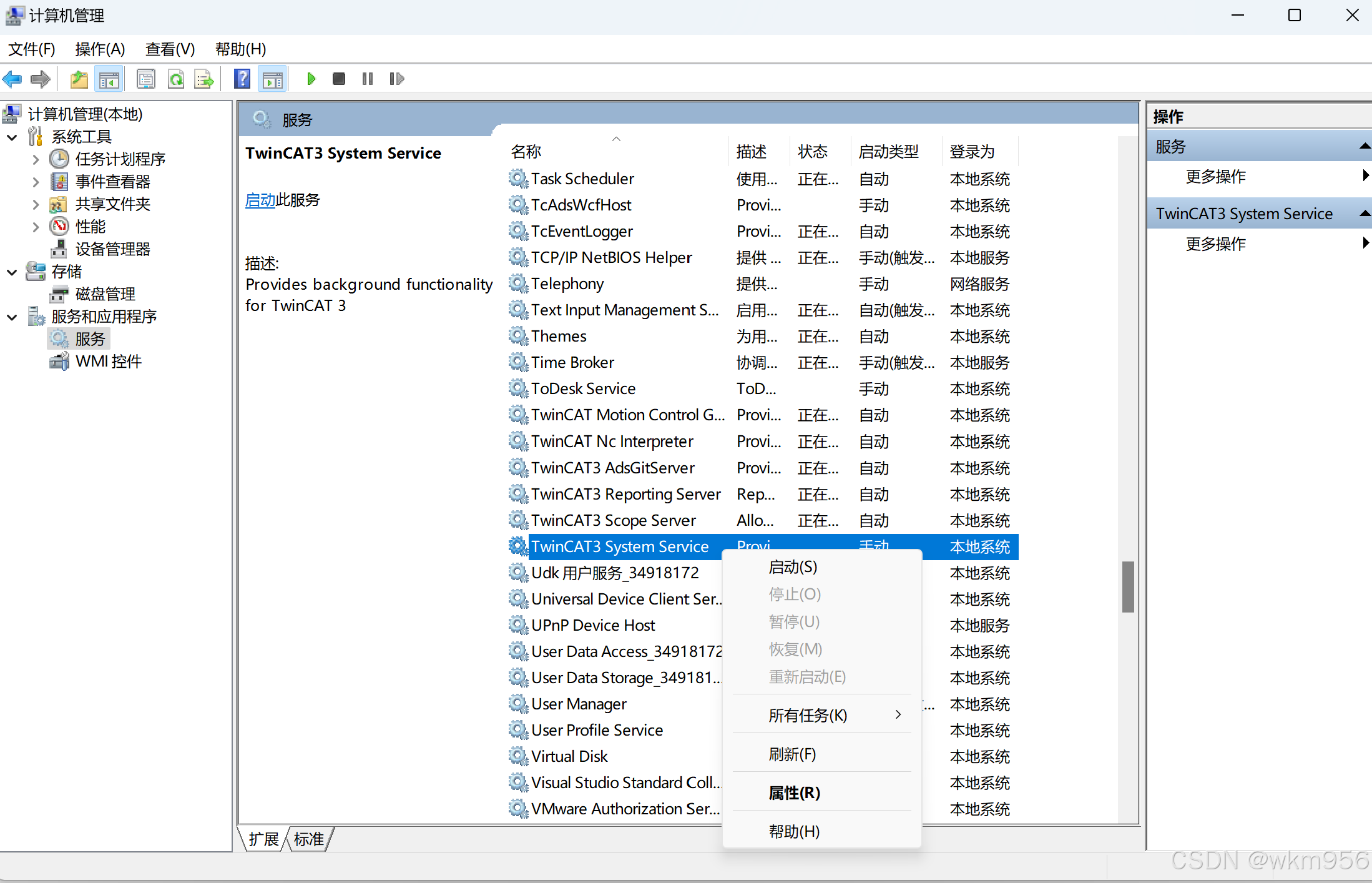
Task: Toggle the show/hide console tree icon
Action: click(x=109, y=79)
